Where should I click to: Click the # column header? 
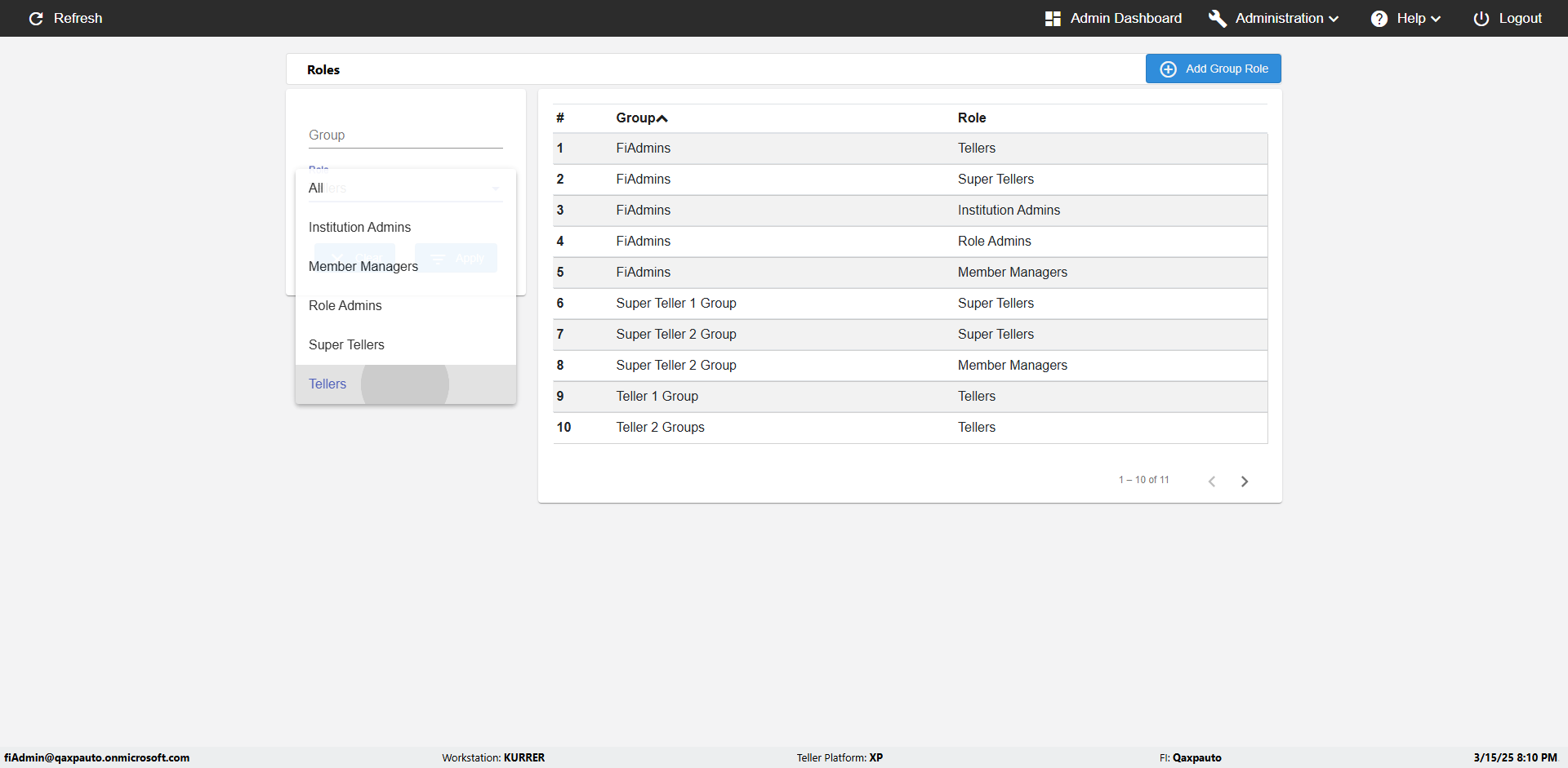click(x=560, y=118)
